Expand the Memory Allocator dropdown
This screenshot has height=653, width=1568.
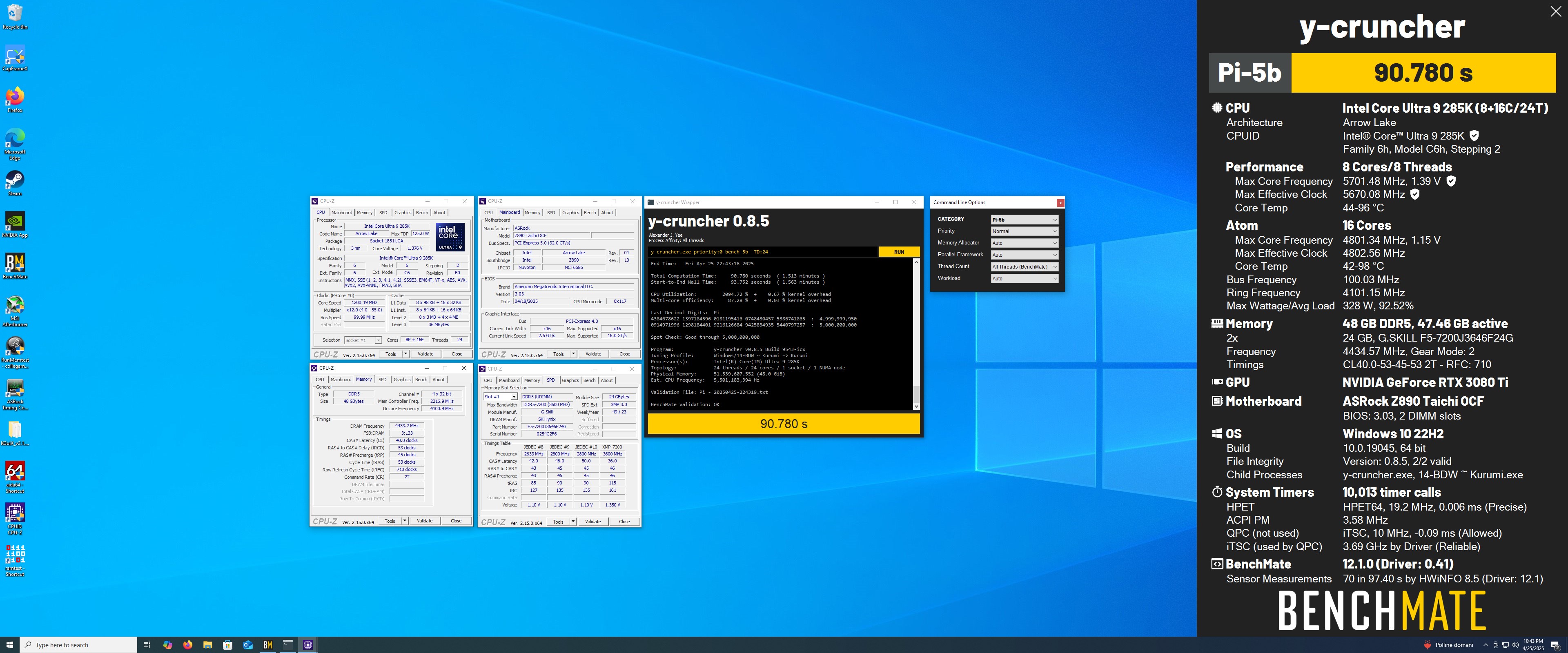pos(1025,243)
